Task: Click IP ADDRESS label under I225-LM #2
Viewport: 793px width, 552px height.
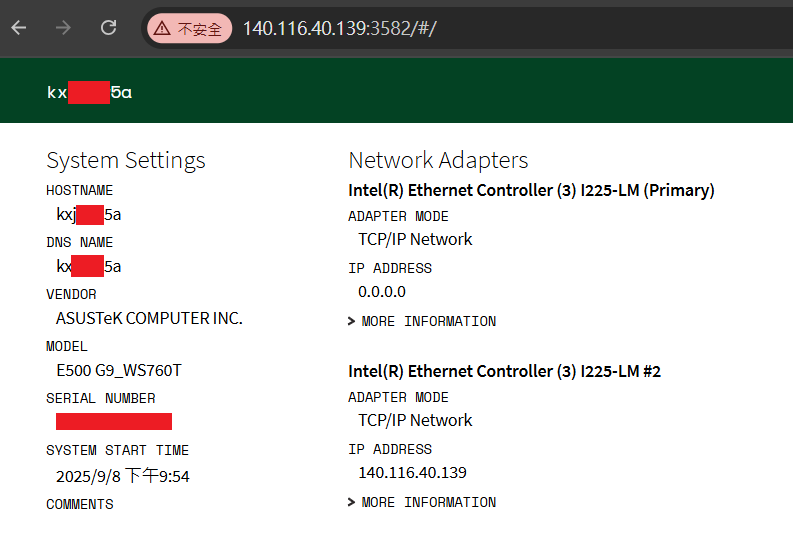Action: coord(390,450)
